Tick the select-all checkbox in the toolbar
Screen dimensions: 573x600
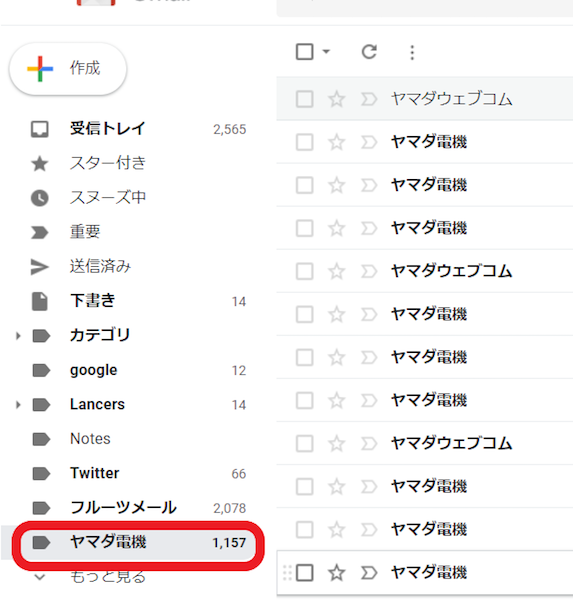(x=305, y=52)
